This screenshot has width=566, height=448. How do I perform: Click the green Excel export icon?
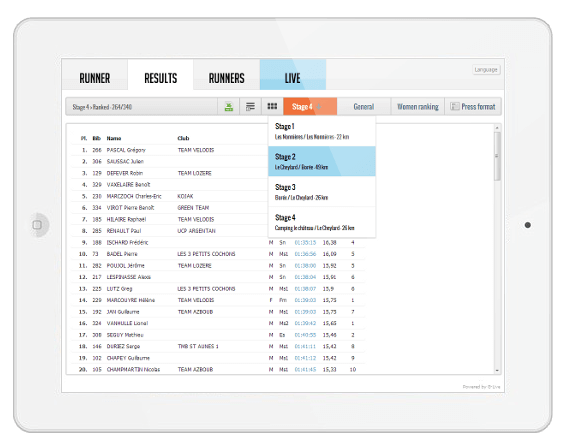tap(229, 106)
